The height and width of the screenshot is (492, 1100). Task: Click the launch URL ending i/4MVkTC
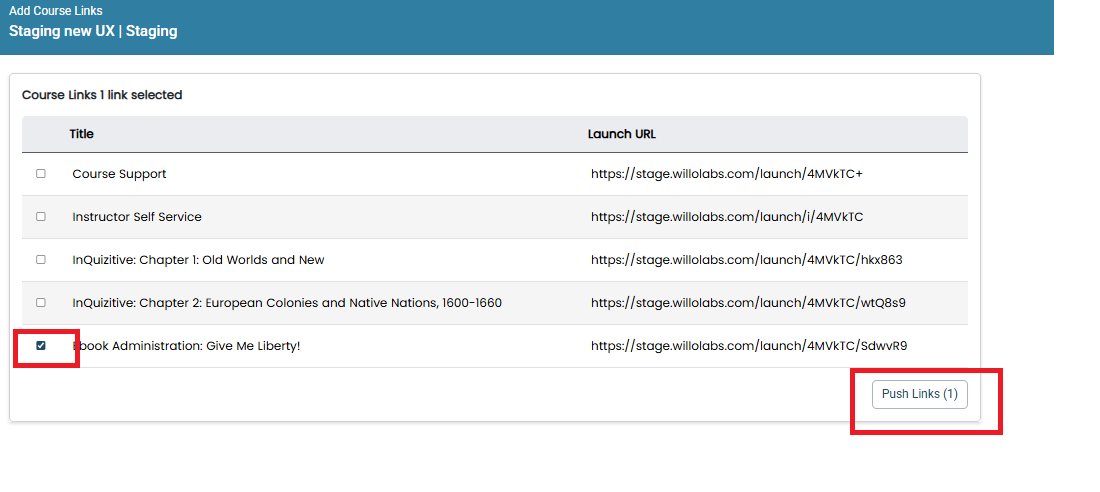point(727,217)
